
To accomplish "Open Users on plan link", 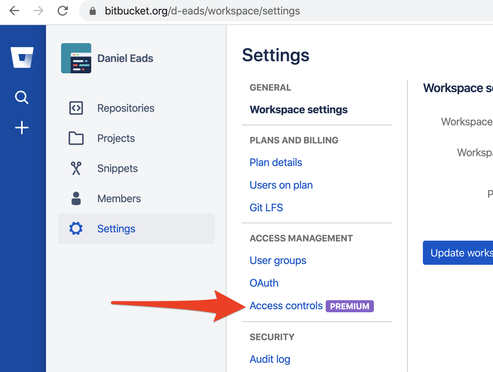I will click(x=281, y=185).
